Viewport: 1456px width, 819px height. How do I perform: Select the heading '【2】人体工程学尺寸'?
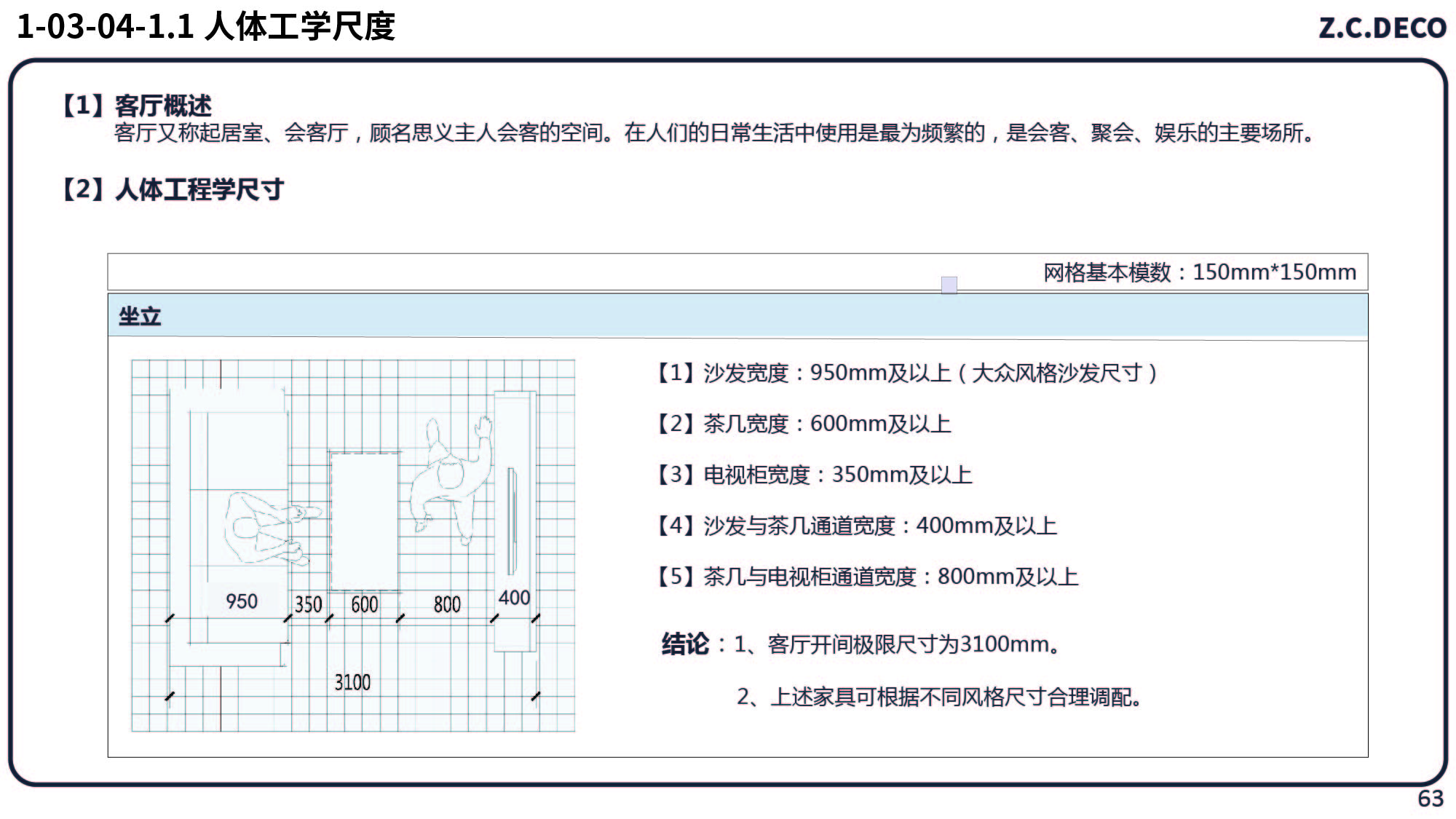click(173, 189)
